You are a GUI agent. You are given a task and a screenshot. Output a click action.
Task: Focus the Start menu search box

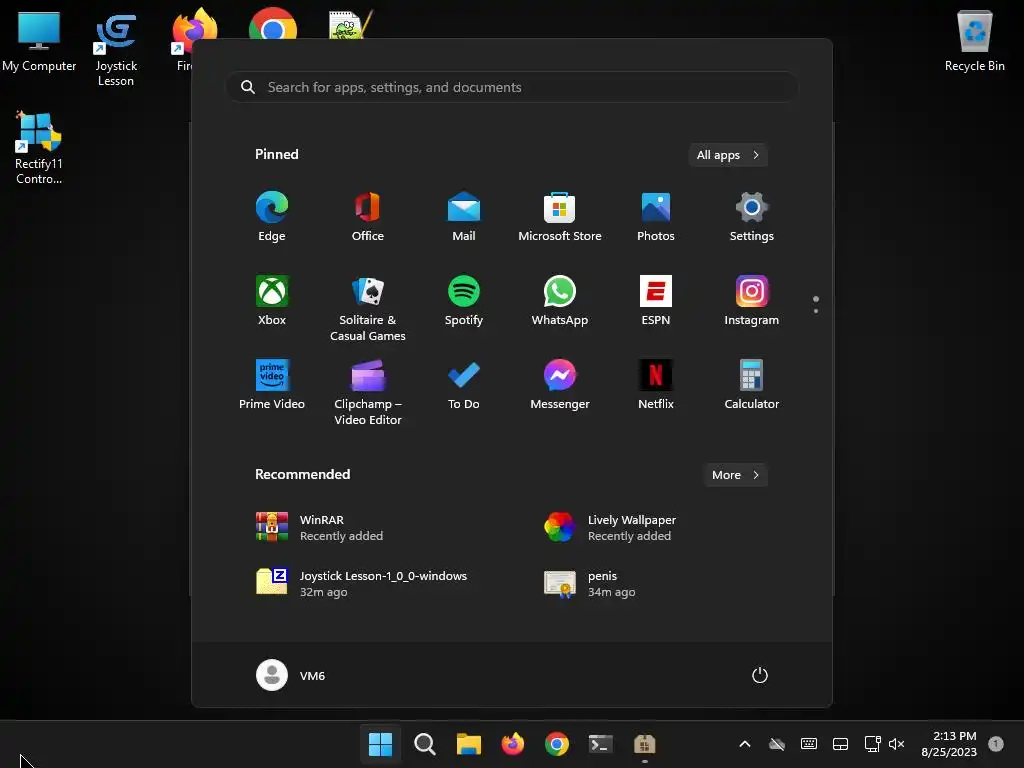pos(512,87)
